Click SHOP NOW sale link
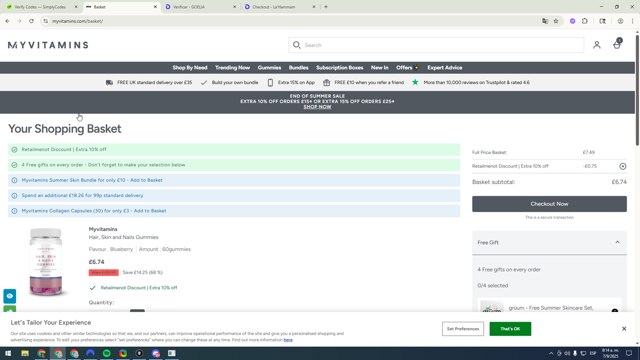This screenshot has width=640, height=360. coord(317,107)
